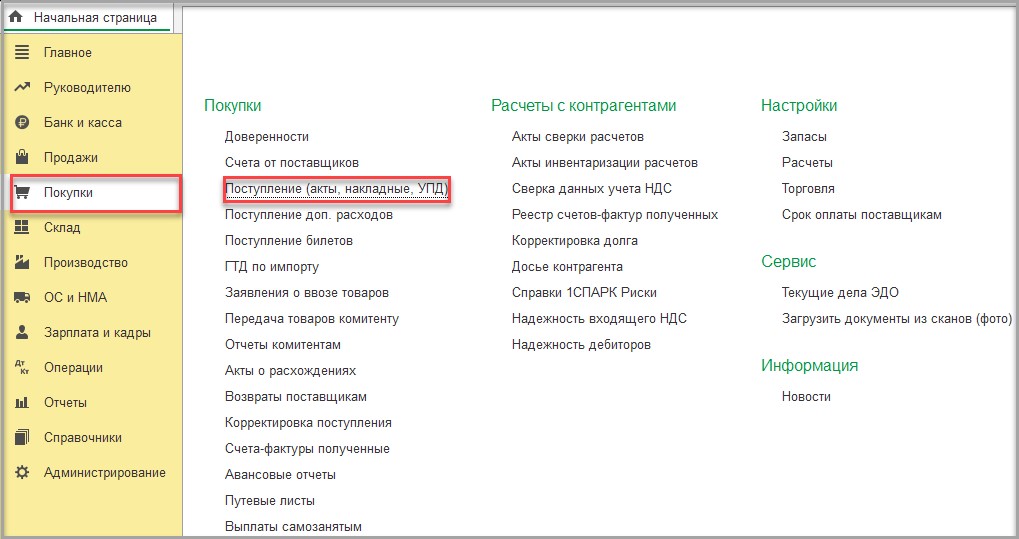Switch to the Начальная страница tab
Viewport: 1019px width, 539px height.
[88, 18]
